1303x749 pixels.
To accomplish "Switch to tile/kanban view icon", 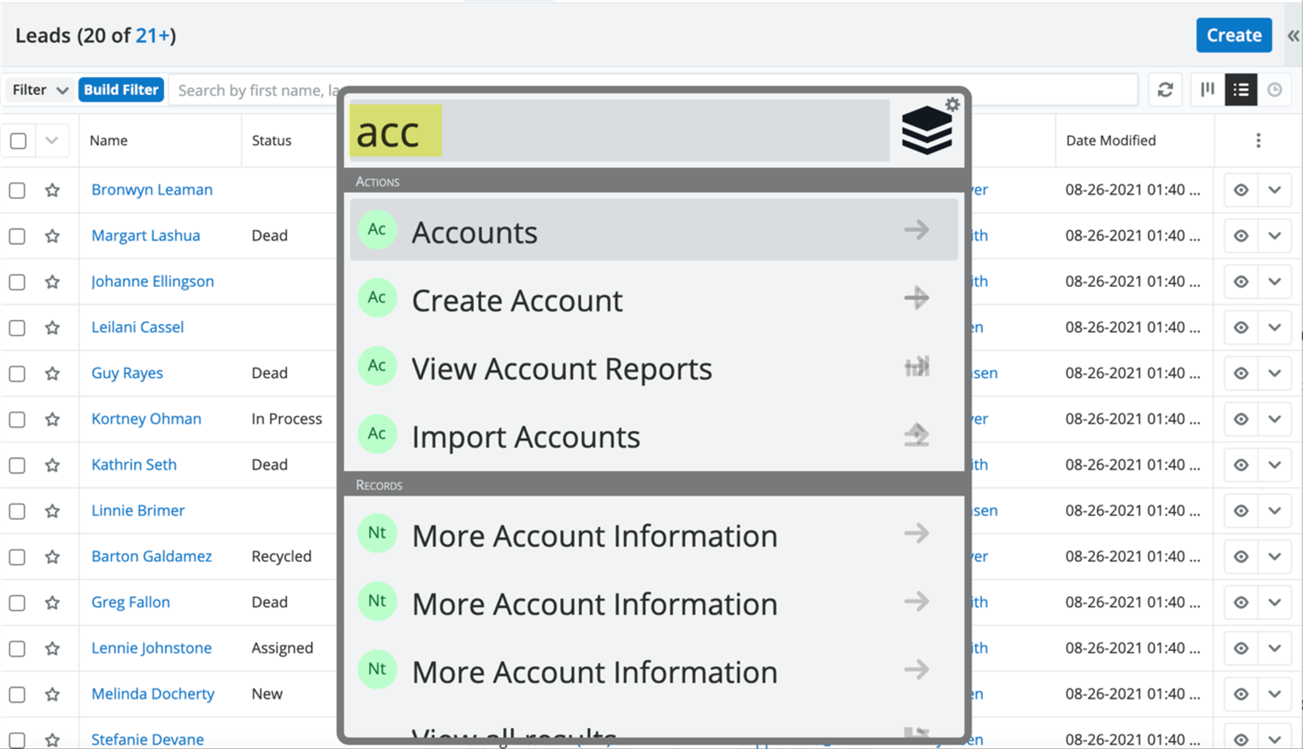I will point(1207,90).
